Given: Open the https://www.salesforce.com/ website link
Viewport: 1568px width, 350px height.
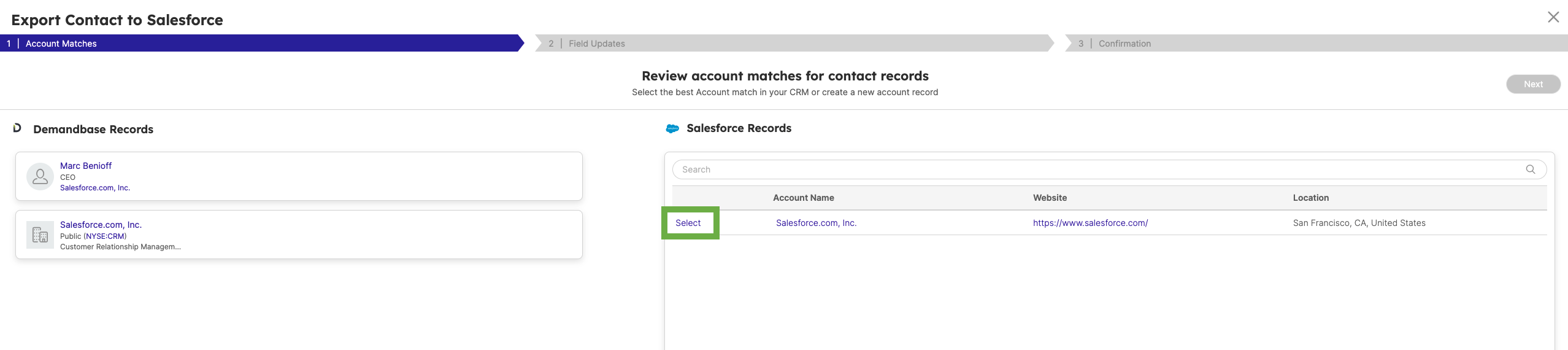Looking at the screenshot, I should (x=1090, y=223).
